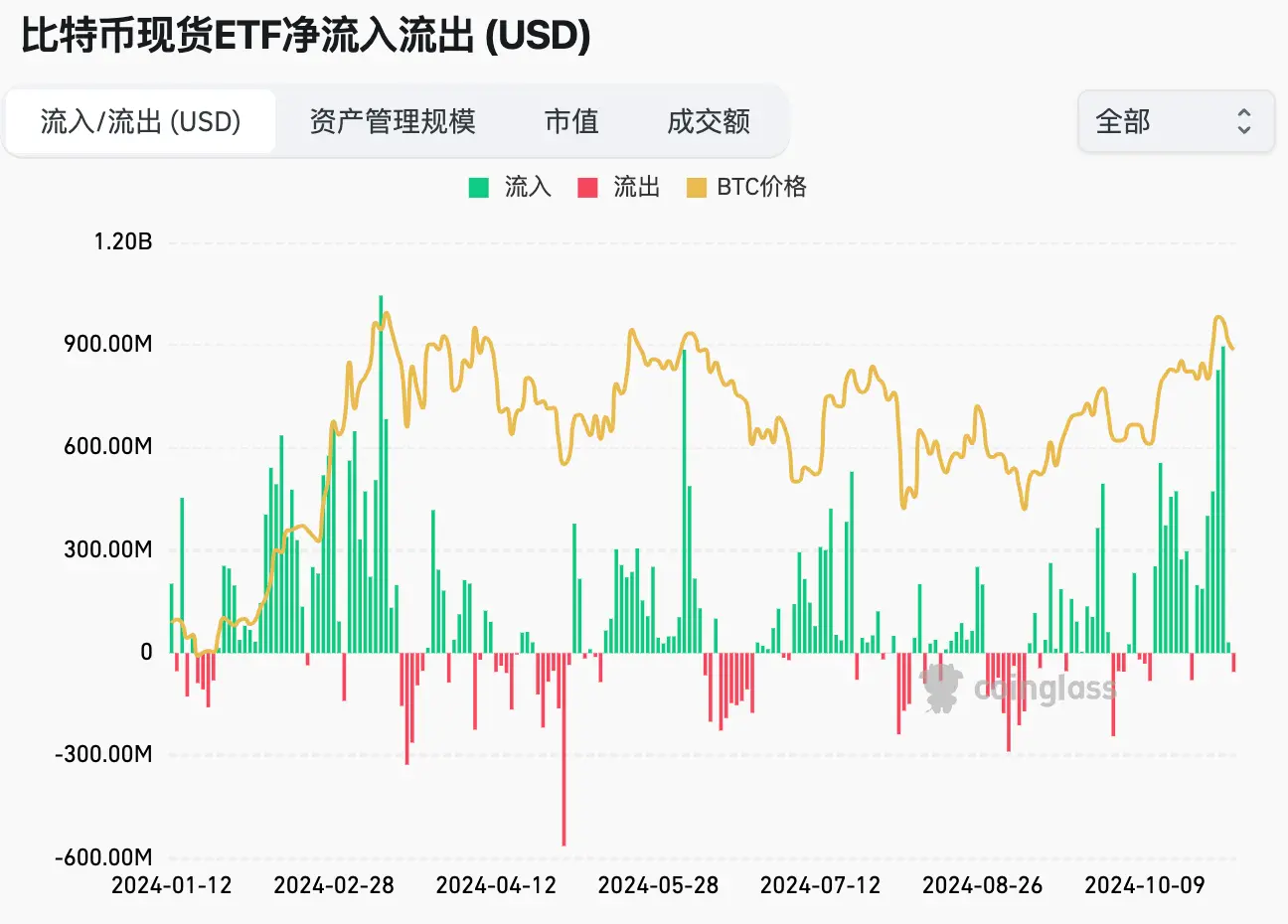Screen dimensions: 1288x924
Task: Click the coinglass watermark text
Action: tap(1045, 689)
